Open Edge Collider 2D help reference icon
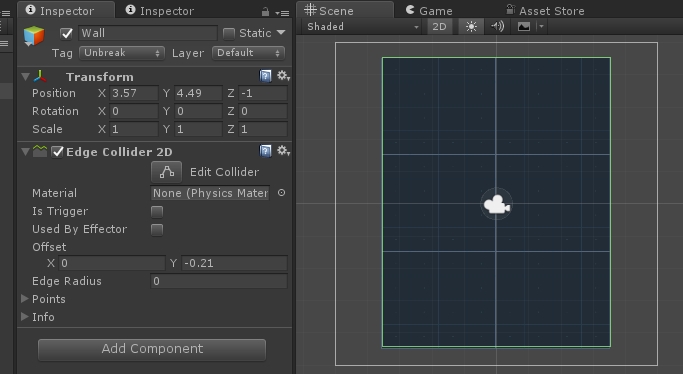This screenshot has height=374, width=683. pyautogui.click(x=265, y=151)
